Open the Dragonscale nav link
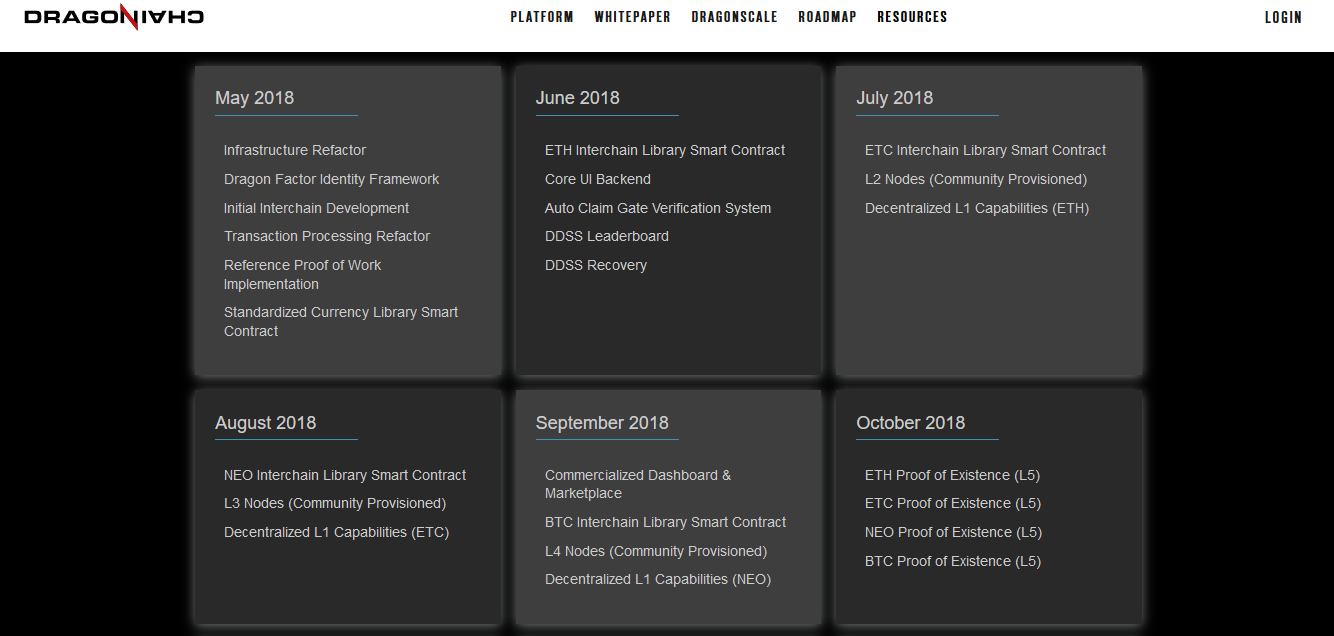The height and width of the screenshot is (636, 1334). 734,17
